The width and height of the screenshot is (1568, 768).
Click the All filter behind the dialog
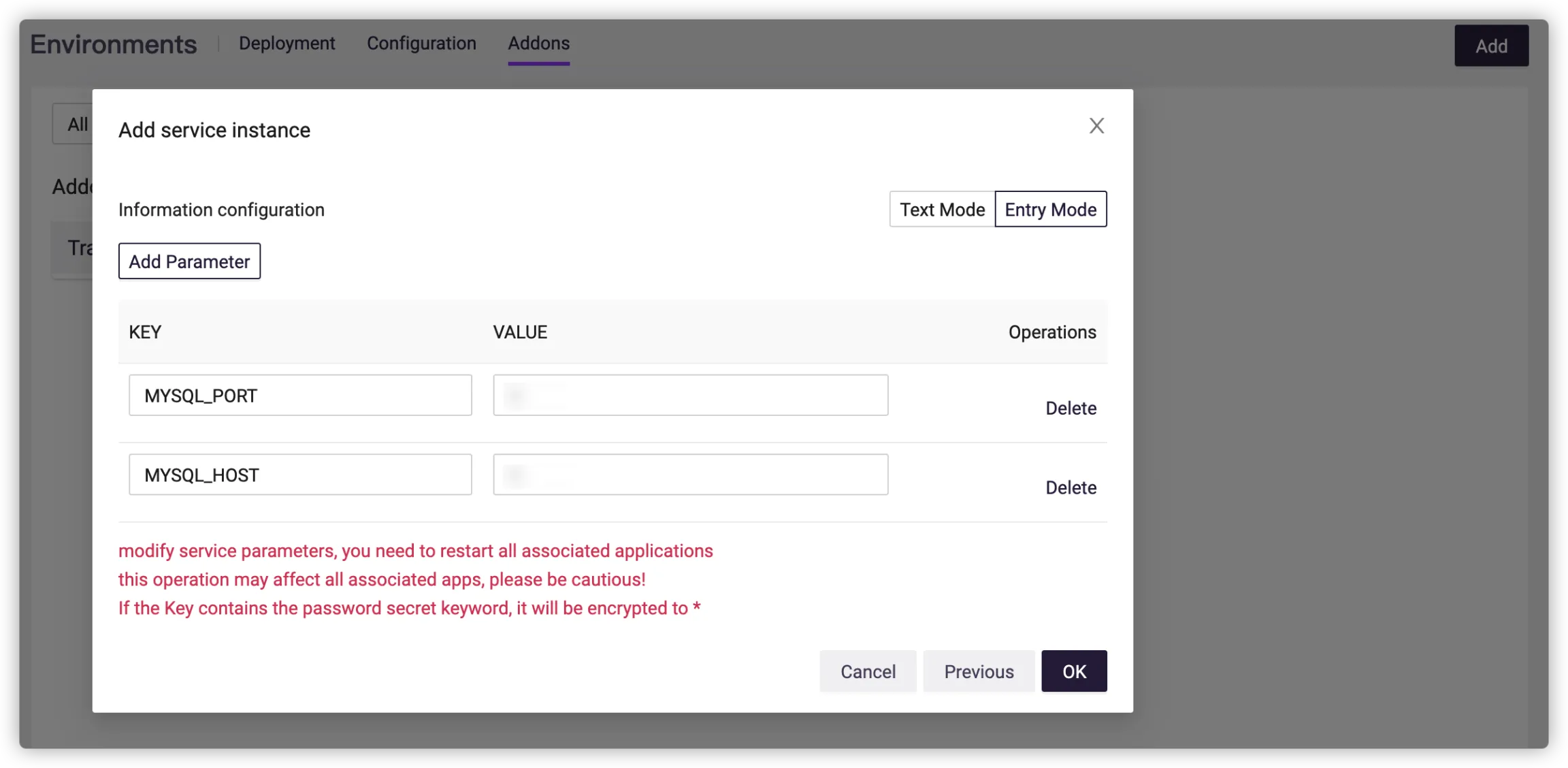coord(76,125)
